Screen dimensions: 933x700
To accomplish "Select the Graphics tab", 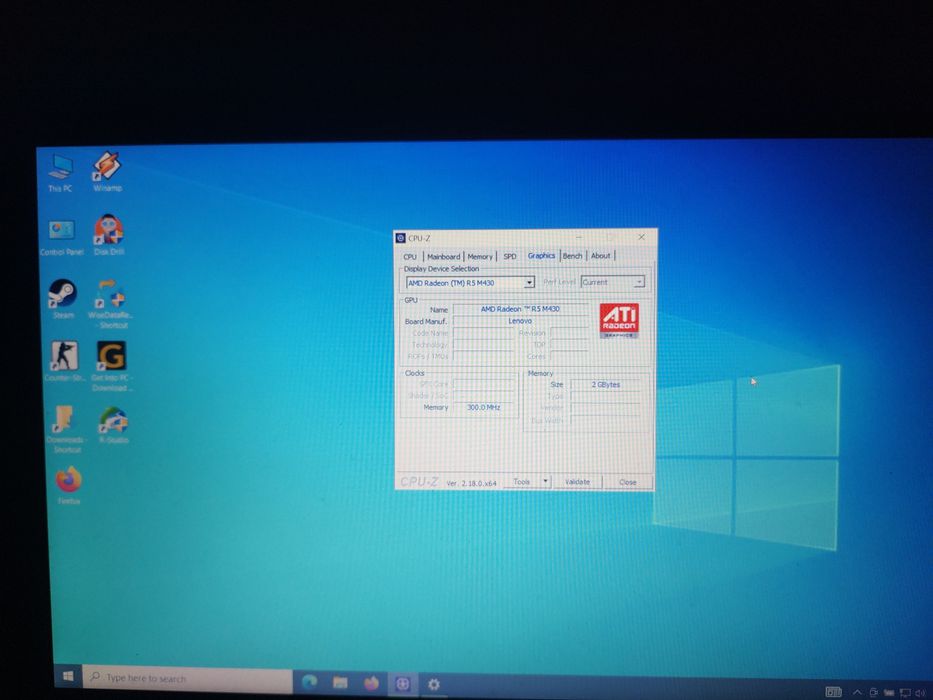I will pos(541,255).
